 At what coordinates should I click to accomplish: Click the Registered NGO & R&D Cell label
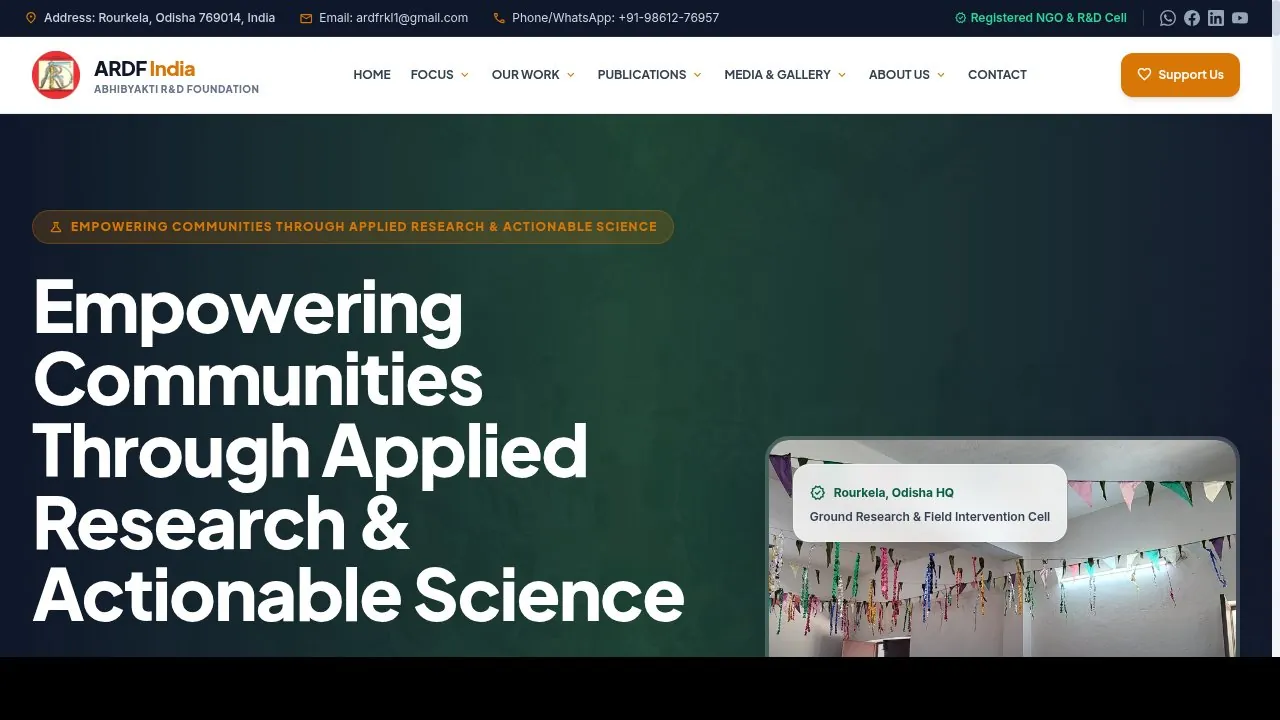[x=1048, y=18]
